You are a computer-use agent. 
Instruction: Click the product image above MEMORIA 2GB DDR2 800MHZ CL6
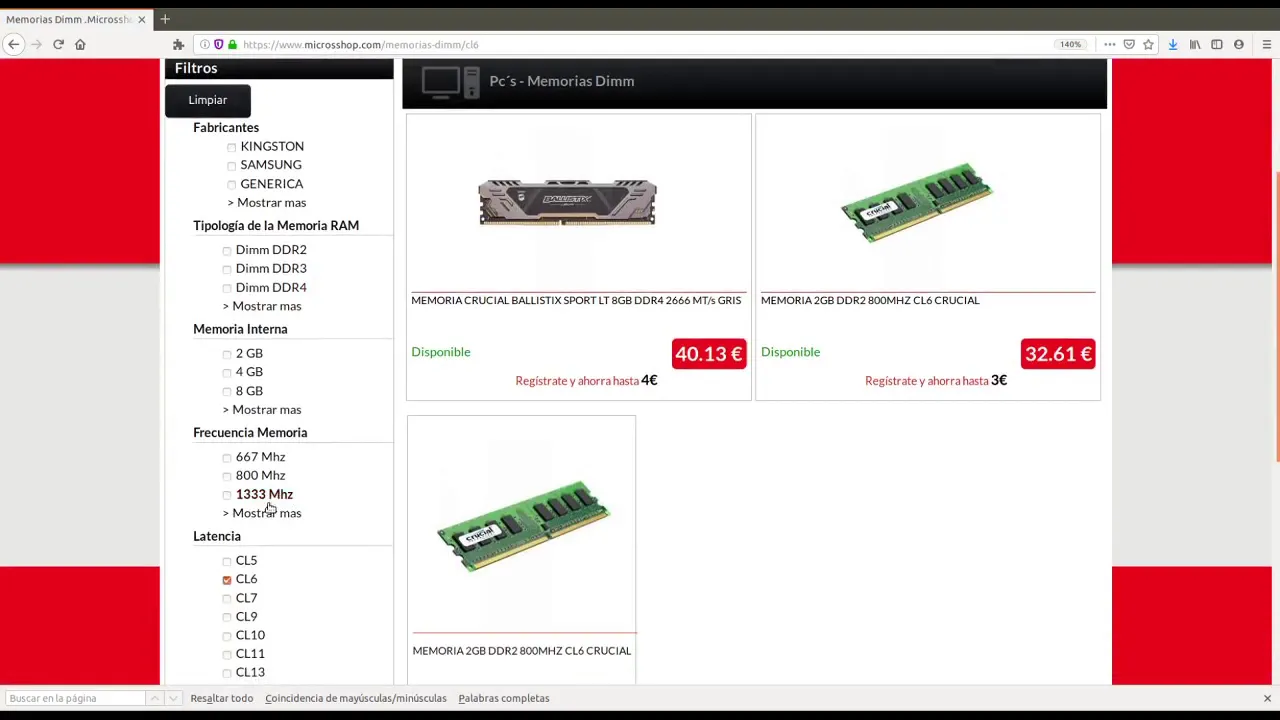pyautogui.click(x=523, y=526)
